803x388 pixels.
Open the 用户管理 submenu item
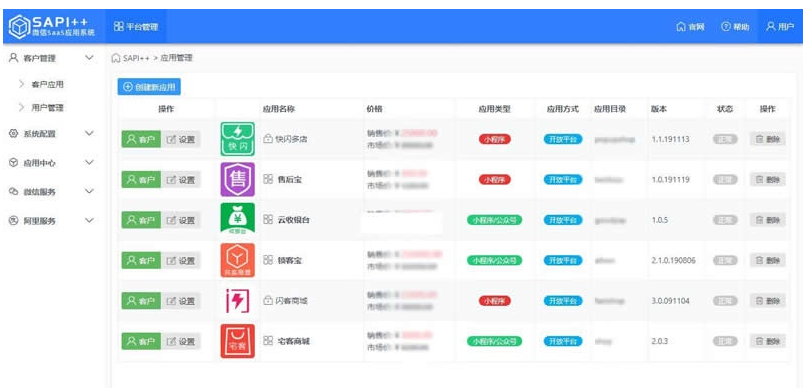[x=47, y=107]
